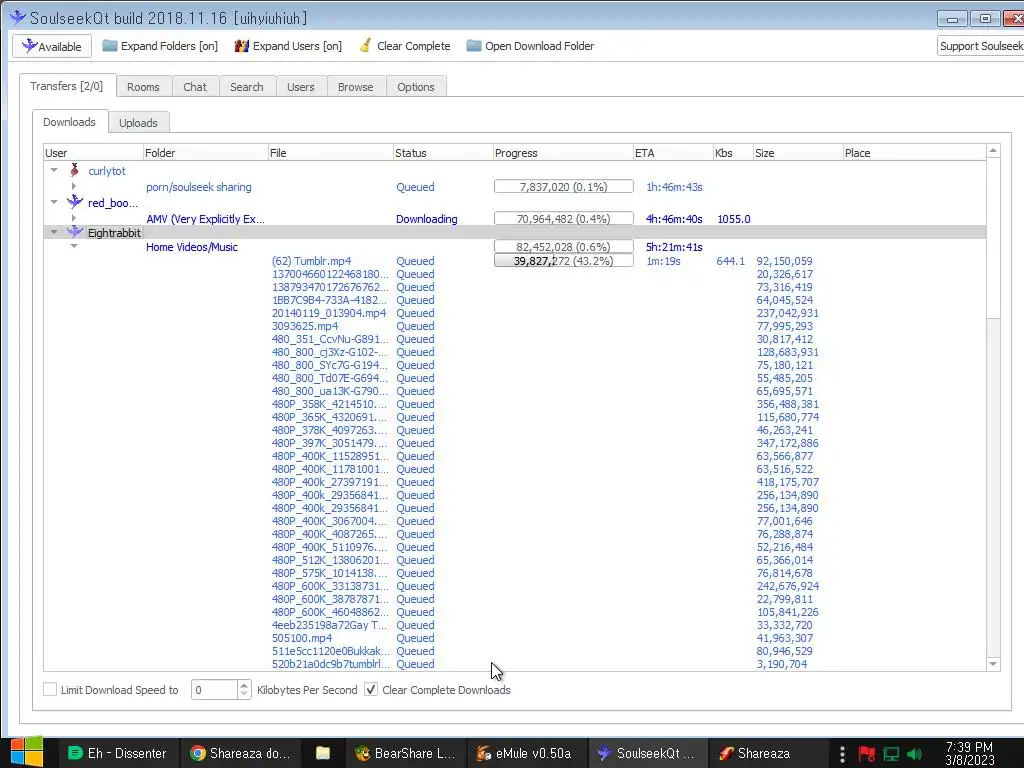Click the Home Videos/Music progress bar
Screen dimensions: 1024x768
(564, 246)
